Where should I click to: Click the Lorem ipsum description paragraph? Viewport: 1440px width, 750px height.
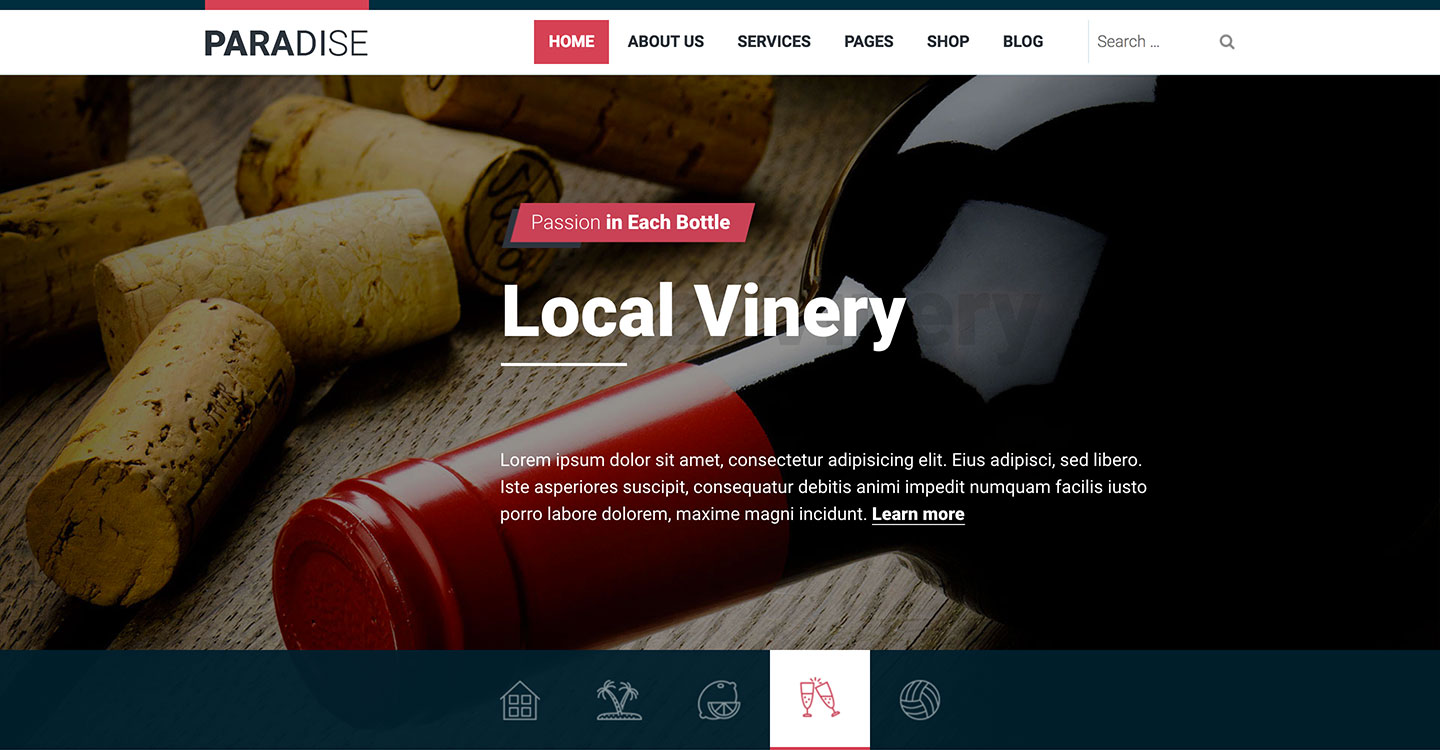(823, 487)
